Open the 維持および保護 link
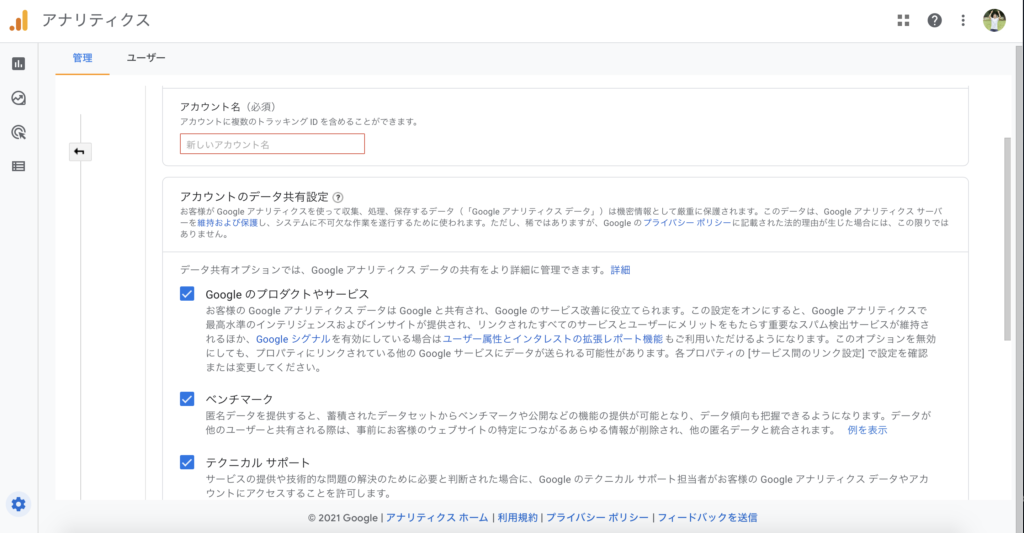 [x=228, y=223]
